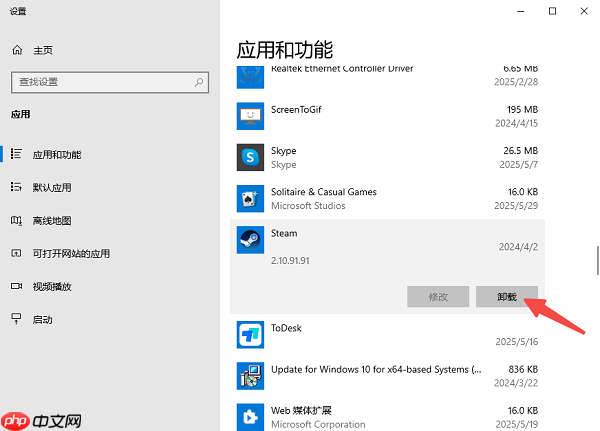Click the 836 KB update size
The height and width of the screenshot is (431, 600).
pyautogui.click(x=523, y=369)
